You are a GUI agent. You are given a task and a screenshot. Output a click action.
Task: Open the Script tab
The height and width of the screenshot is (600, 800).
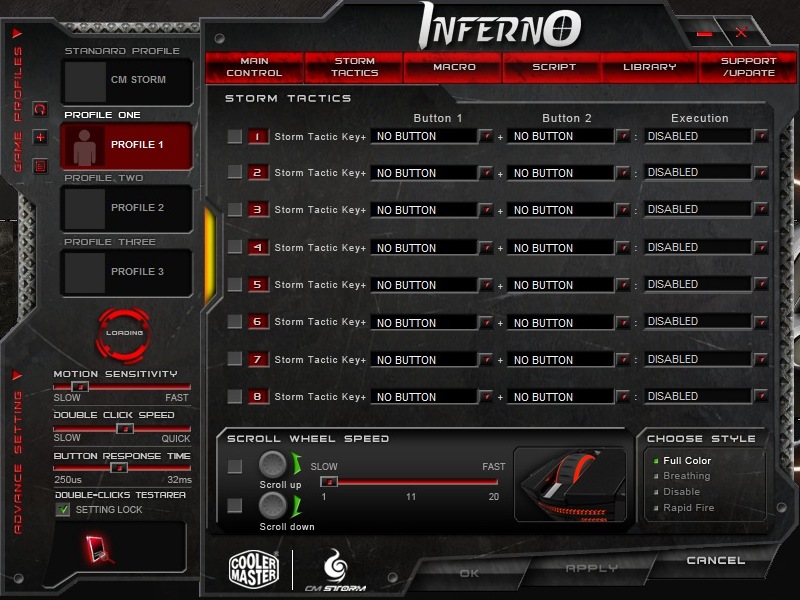coord(553,67)
